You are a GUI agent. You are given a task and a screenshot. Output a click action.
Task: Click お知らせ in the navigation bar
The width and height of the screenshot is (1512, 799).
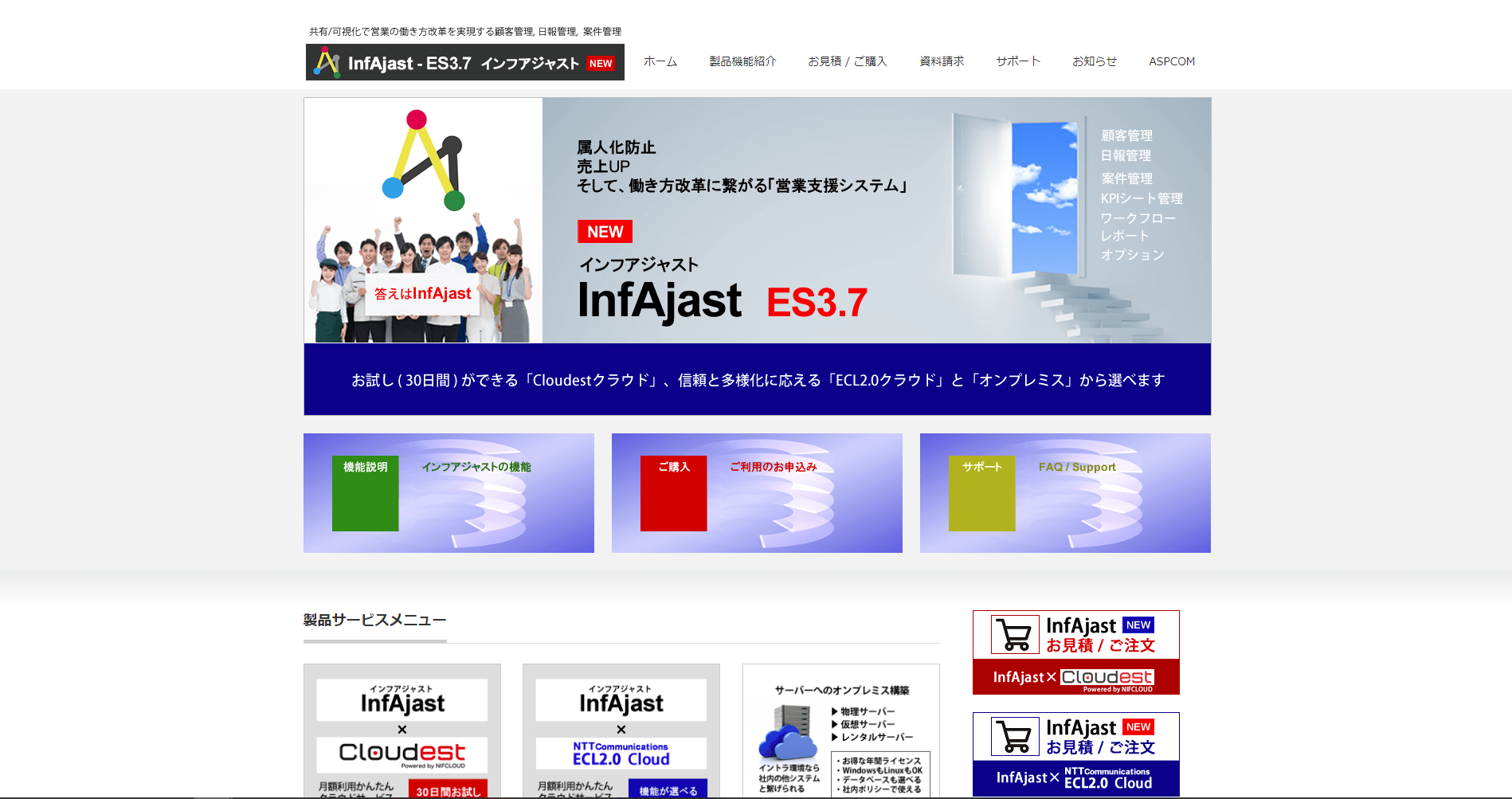1095,61
